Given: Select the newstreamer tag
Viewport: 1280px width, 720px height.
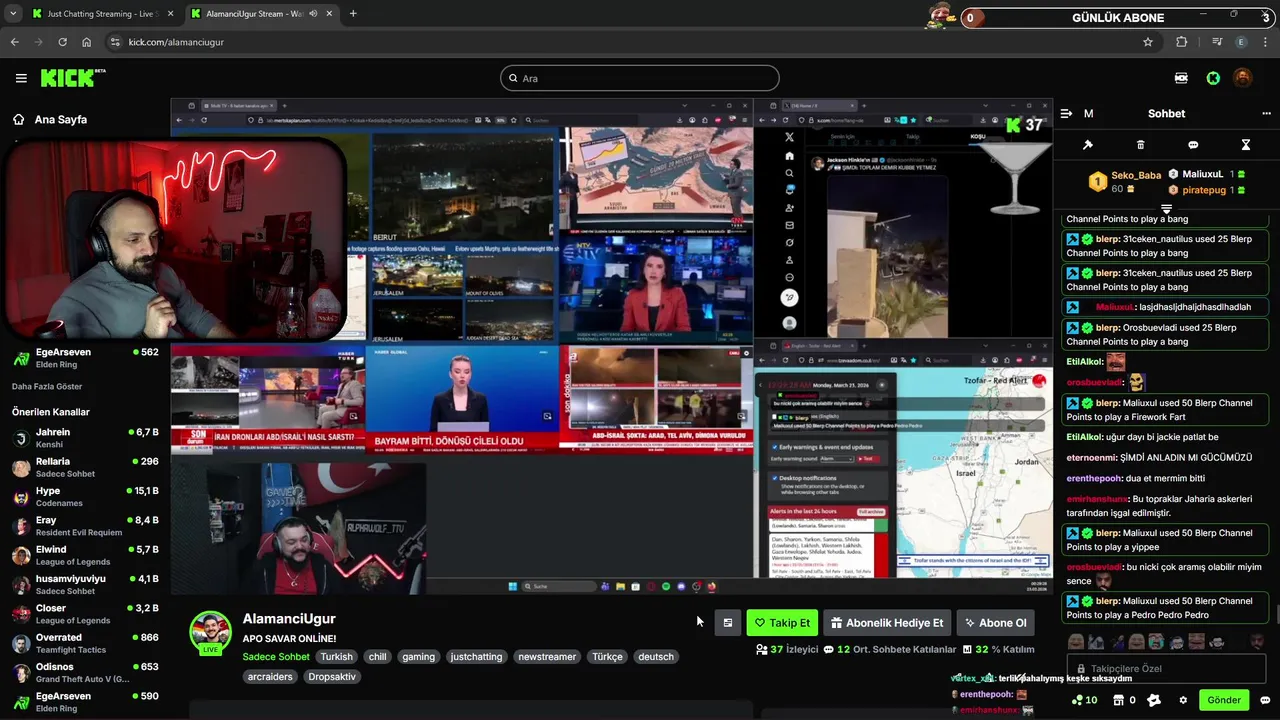Looking at the screenshot, I should pos(547,657).
